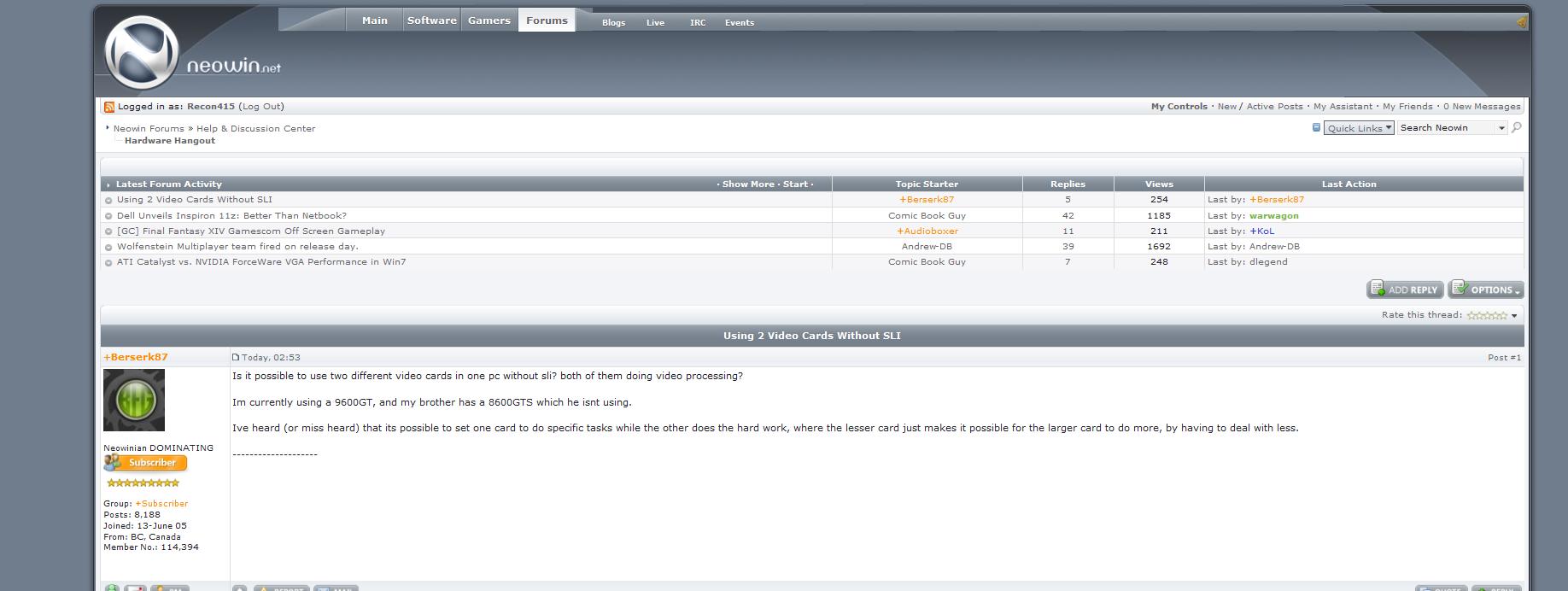Screen dimensions: 1568x591
Task: Click the Add Reply button
Action: (x=1405, y=290)
